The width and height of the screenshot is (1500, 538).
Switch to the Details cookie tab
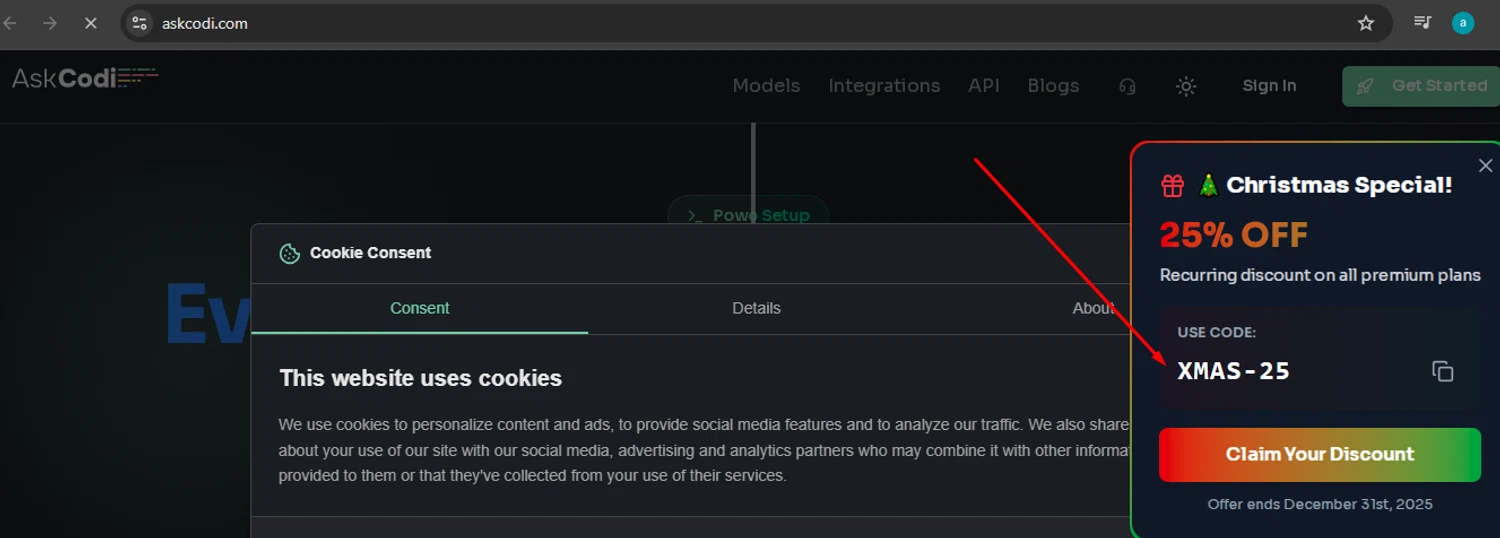[x=756, y=308]
